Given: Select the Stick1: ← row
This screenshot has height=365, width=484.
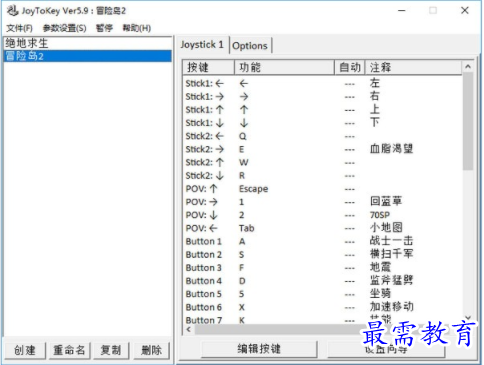Looking at the screenshot, I should [x=322, y=83].
